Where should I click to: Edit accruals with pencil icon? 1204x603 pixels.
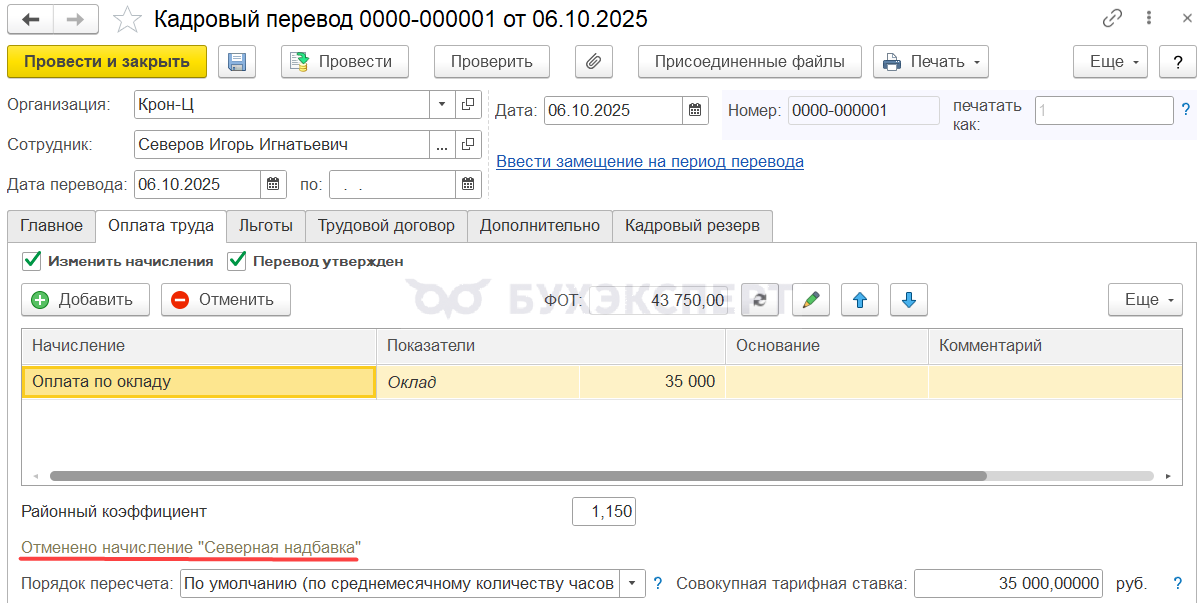[811, 300]
